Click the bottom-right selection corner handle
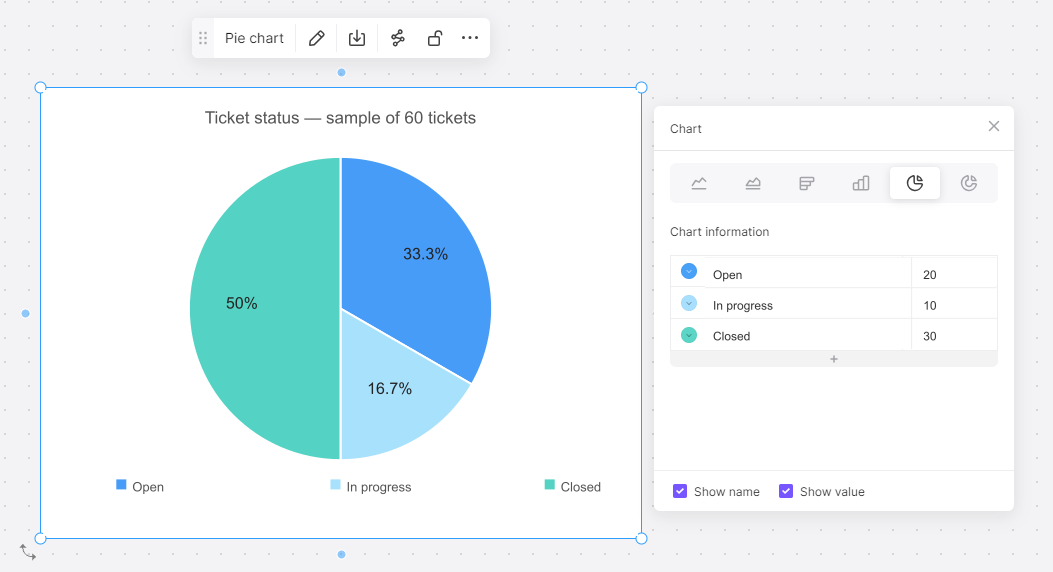1053x572 pixels. [x=641, y=538]
